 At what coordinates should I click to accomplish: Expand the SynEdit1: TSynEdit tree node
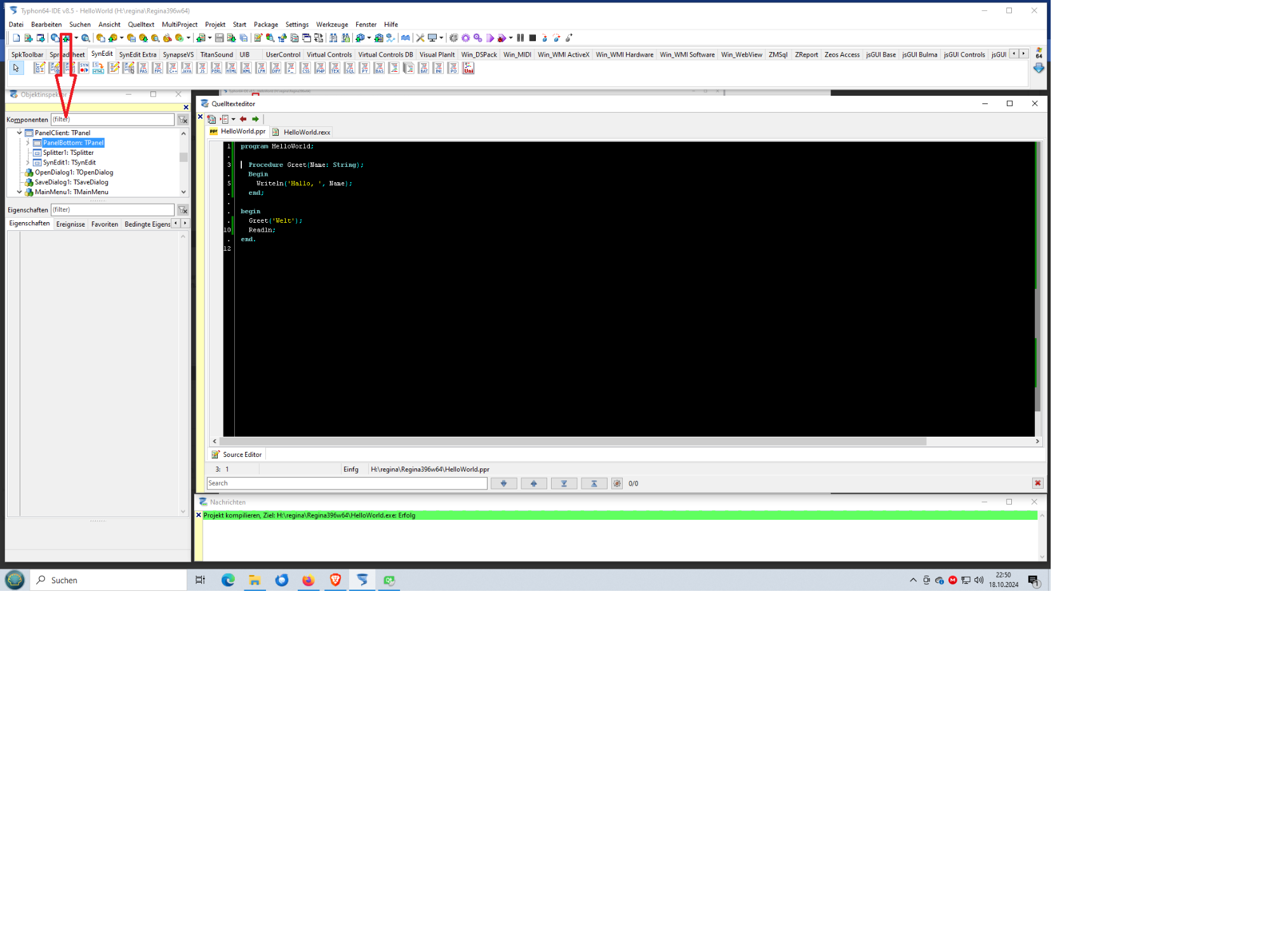click(x=28, y=162)
